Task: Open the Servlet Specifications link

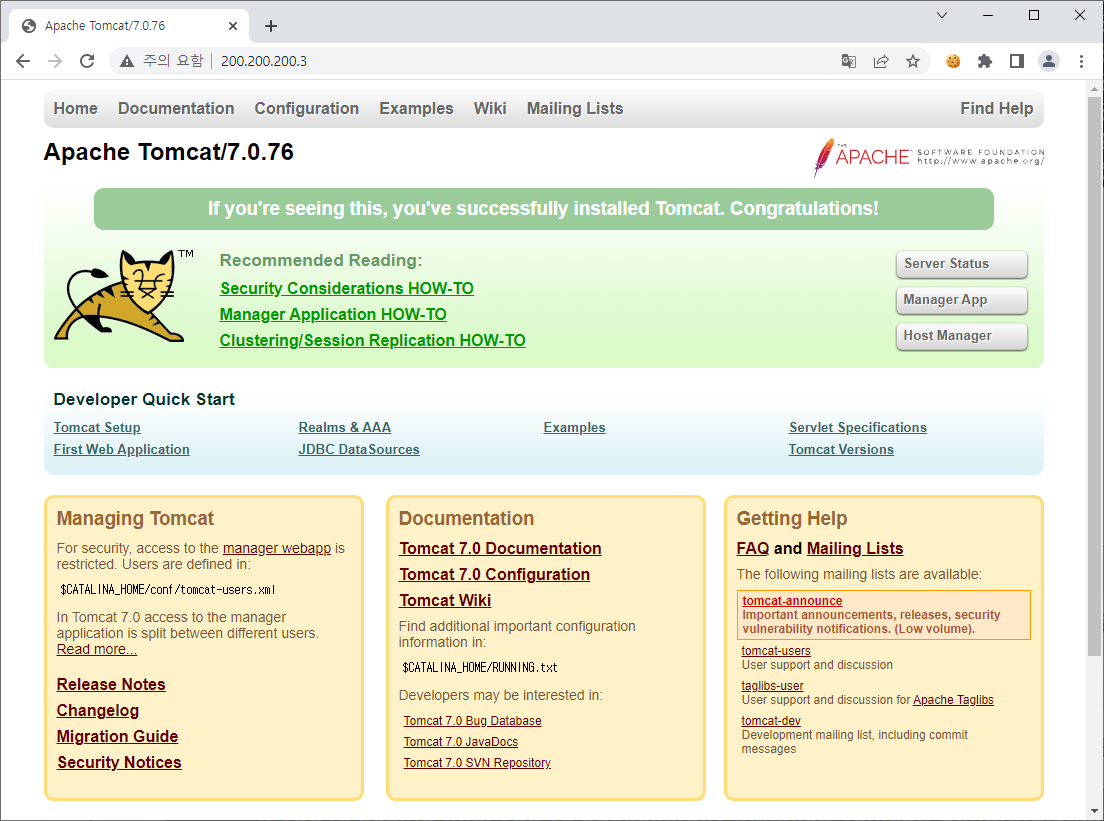Action: click(858, 427)
